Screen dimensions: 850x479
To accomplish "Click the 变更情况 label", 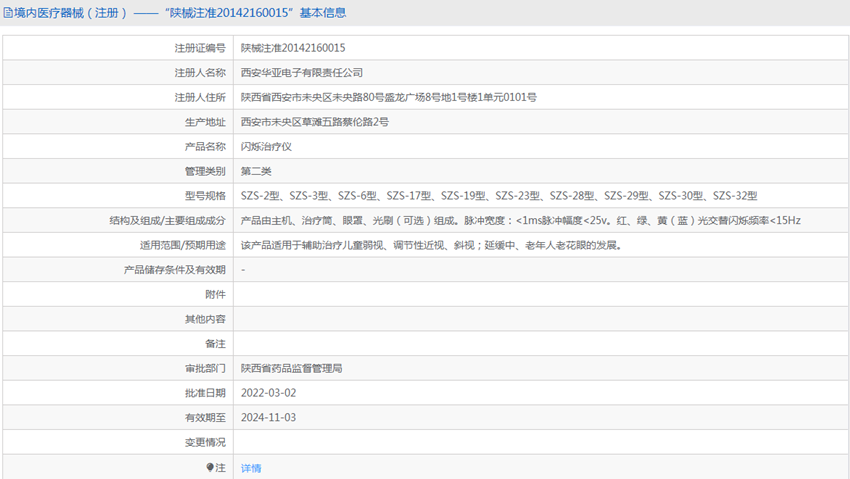I will [205, 443].
